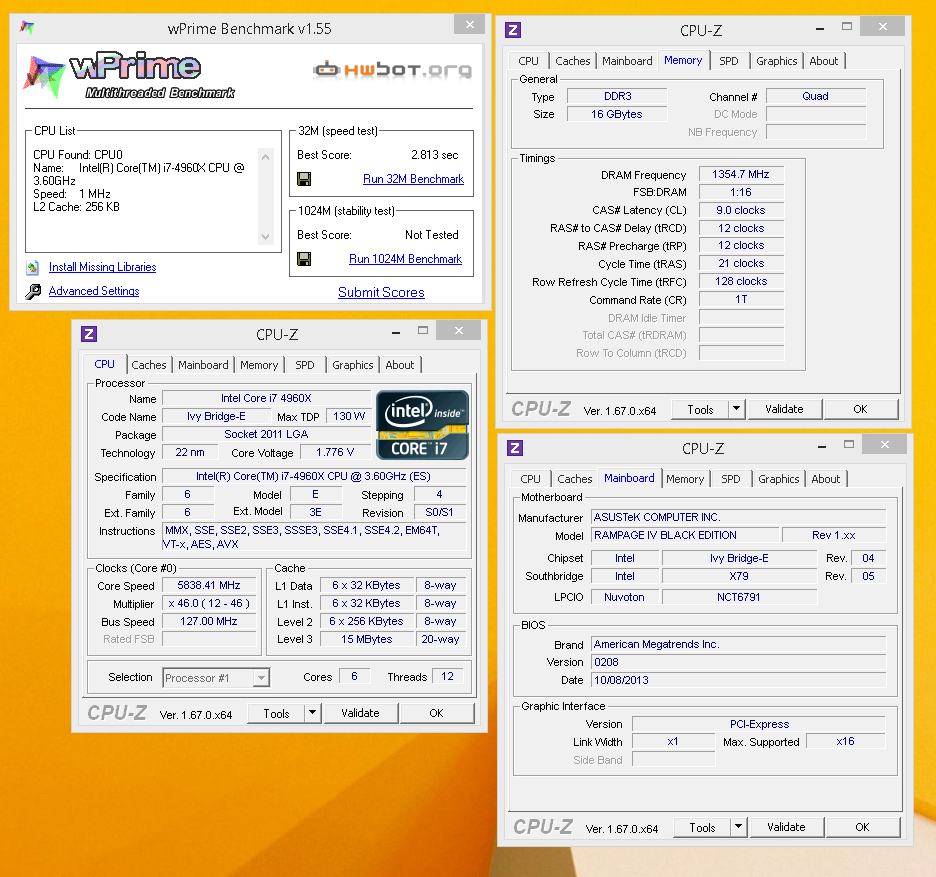936x877 pixels.
Task: Click Validate in CPU tab window
Action: pos(360,713)
